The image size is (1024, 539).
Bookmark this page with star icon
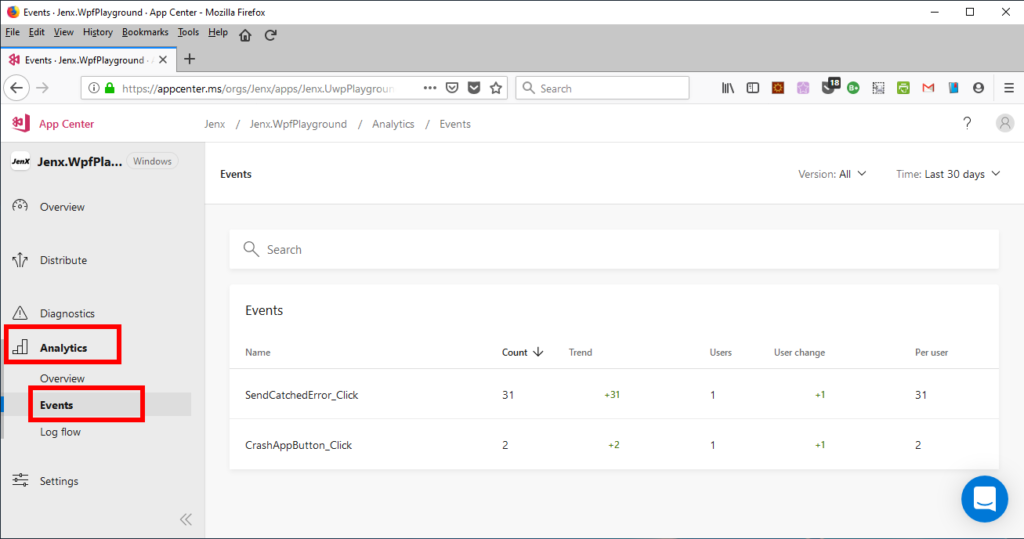(496, 88)
